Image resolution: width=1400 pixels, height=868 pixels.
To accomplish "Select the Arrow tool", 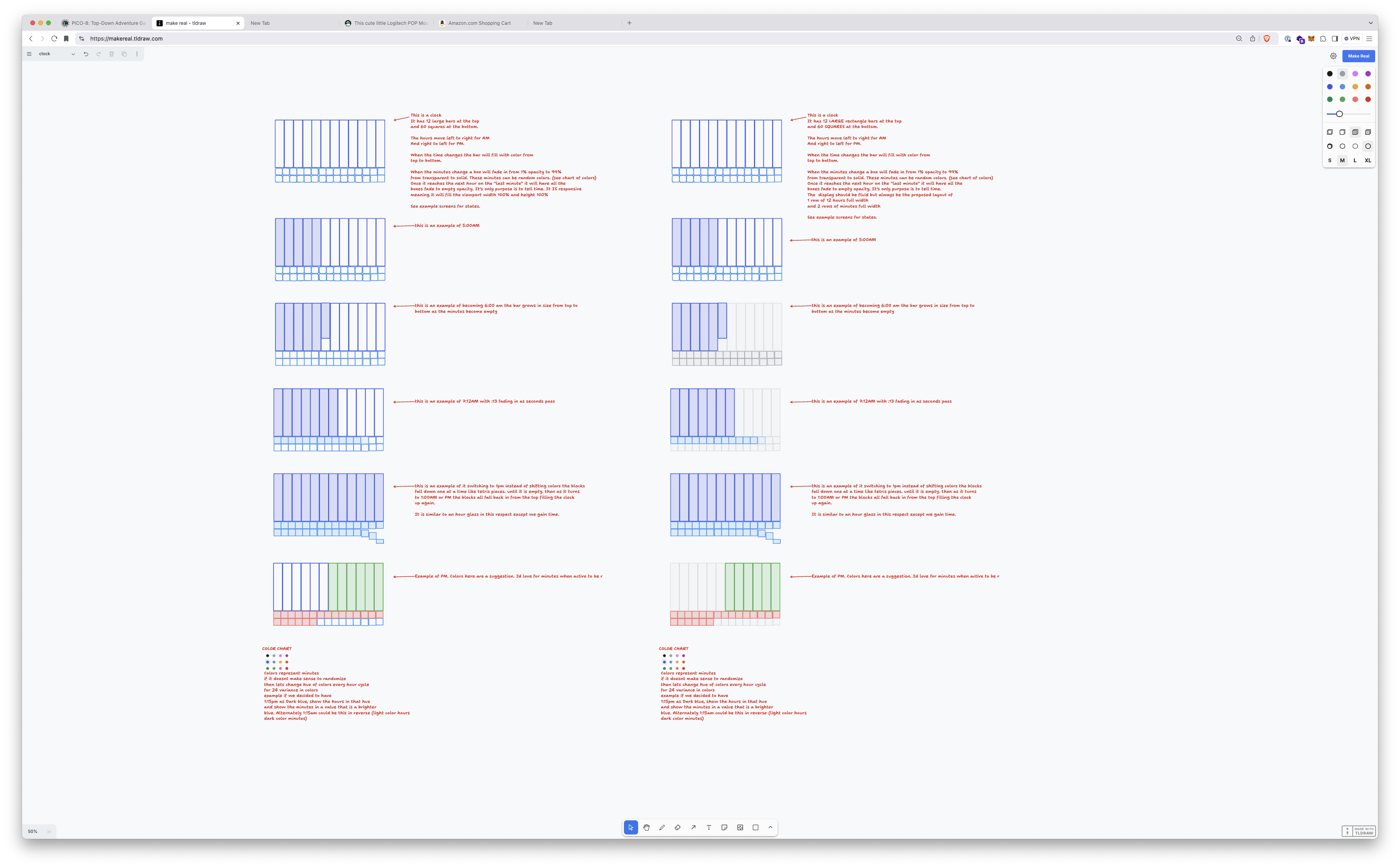I will click(x=693, y=827).
